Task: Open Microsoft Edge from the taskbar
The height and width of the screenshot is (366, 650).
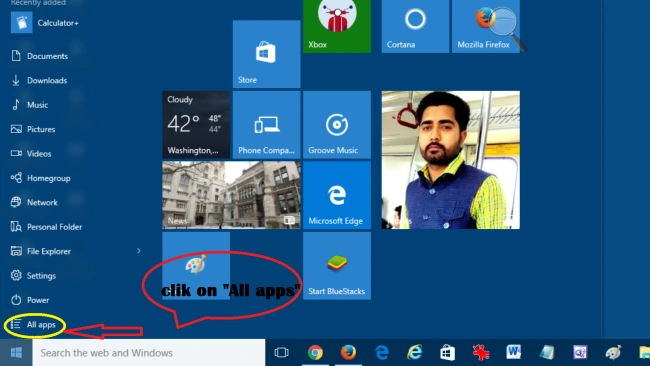Action: 381,353
